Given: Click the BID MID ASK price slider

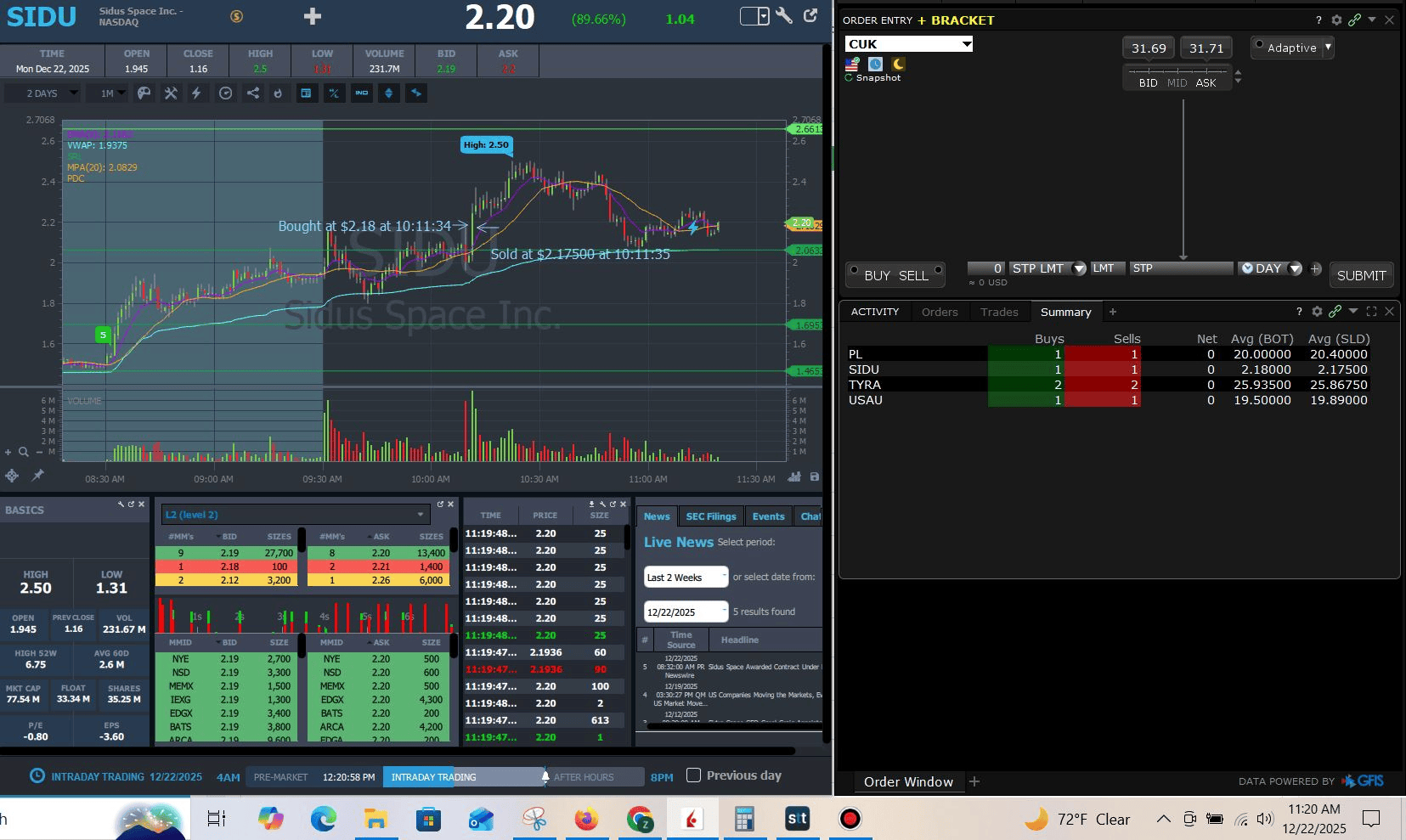Looking at the screenshot, I should [x=1177, y=76].
